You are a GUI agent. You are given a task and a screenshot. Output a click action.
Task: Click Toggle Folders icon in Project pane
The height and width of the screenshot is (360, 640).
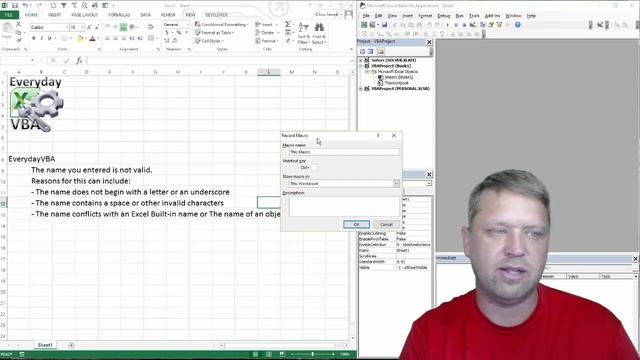tap(380, 51)
